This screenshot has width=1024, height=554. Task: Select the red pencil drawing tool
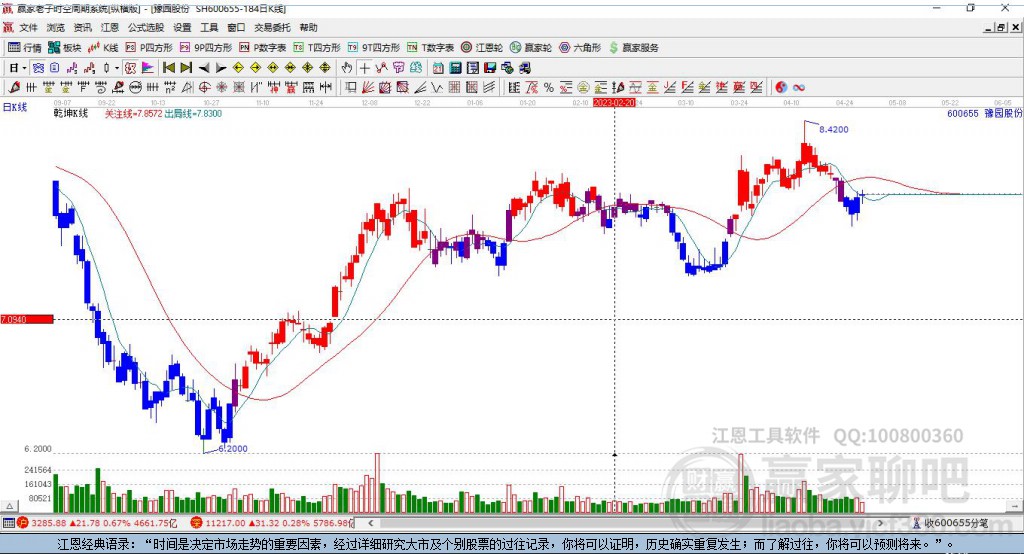point(14,88)
